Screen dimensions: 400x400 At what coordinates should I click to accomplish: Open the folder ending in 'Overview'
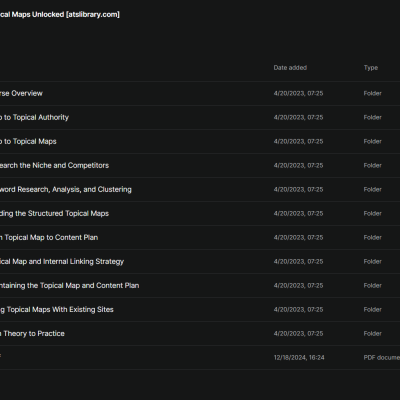[21, 93]
